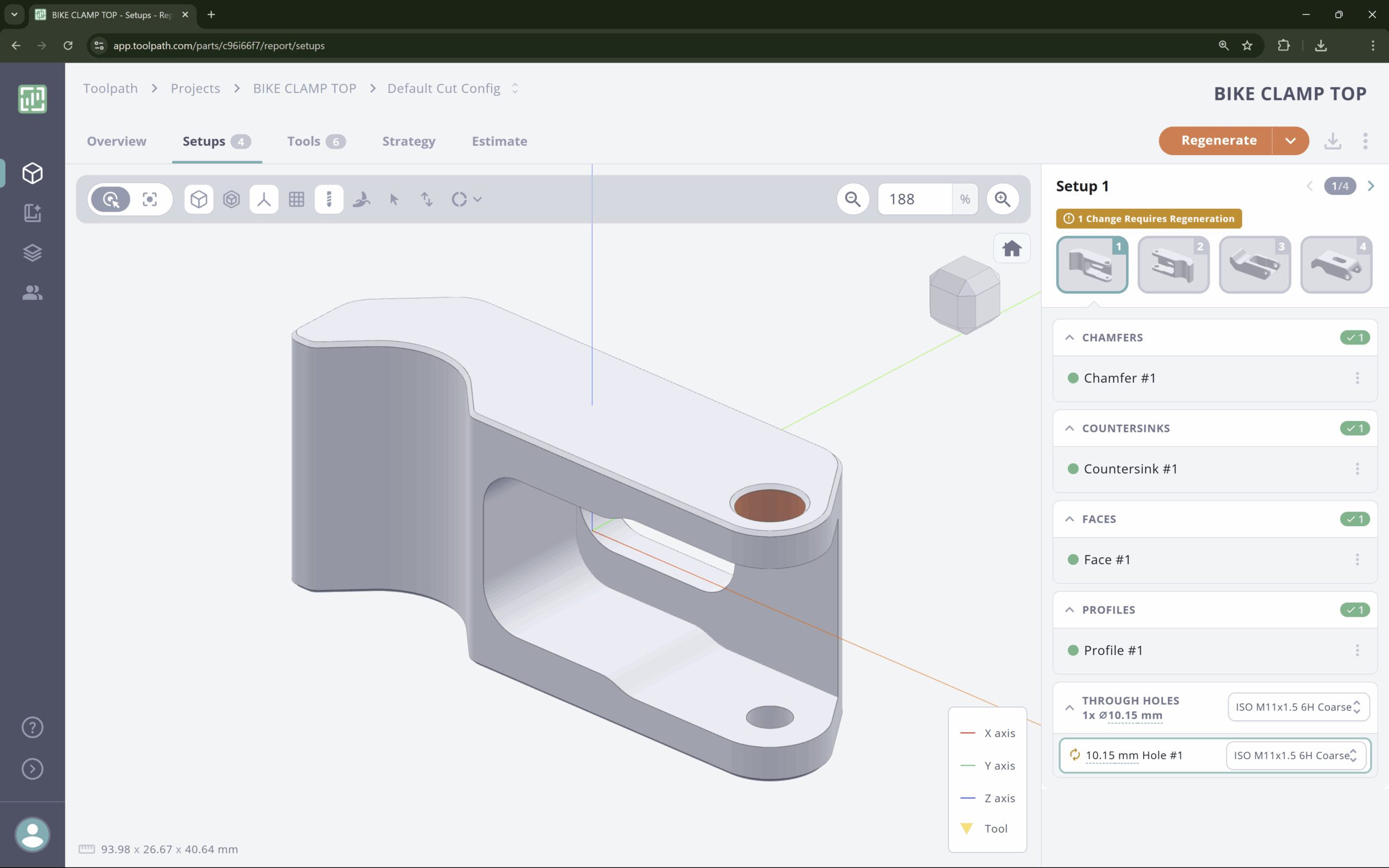1389x868 pixels.
Task: Click the Projects breadcrumb link
Action: tap(195, 88)
